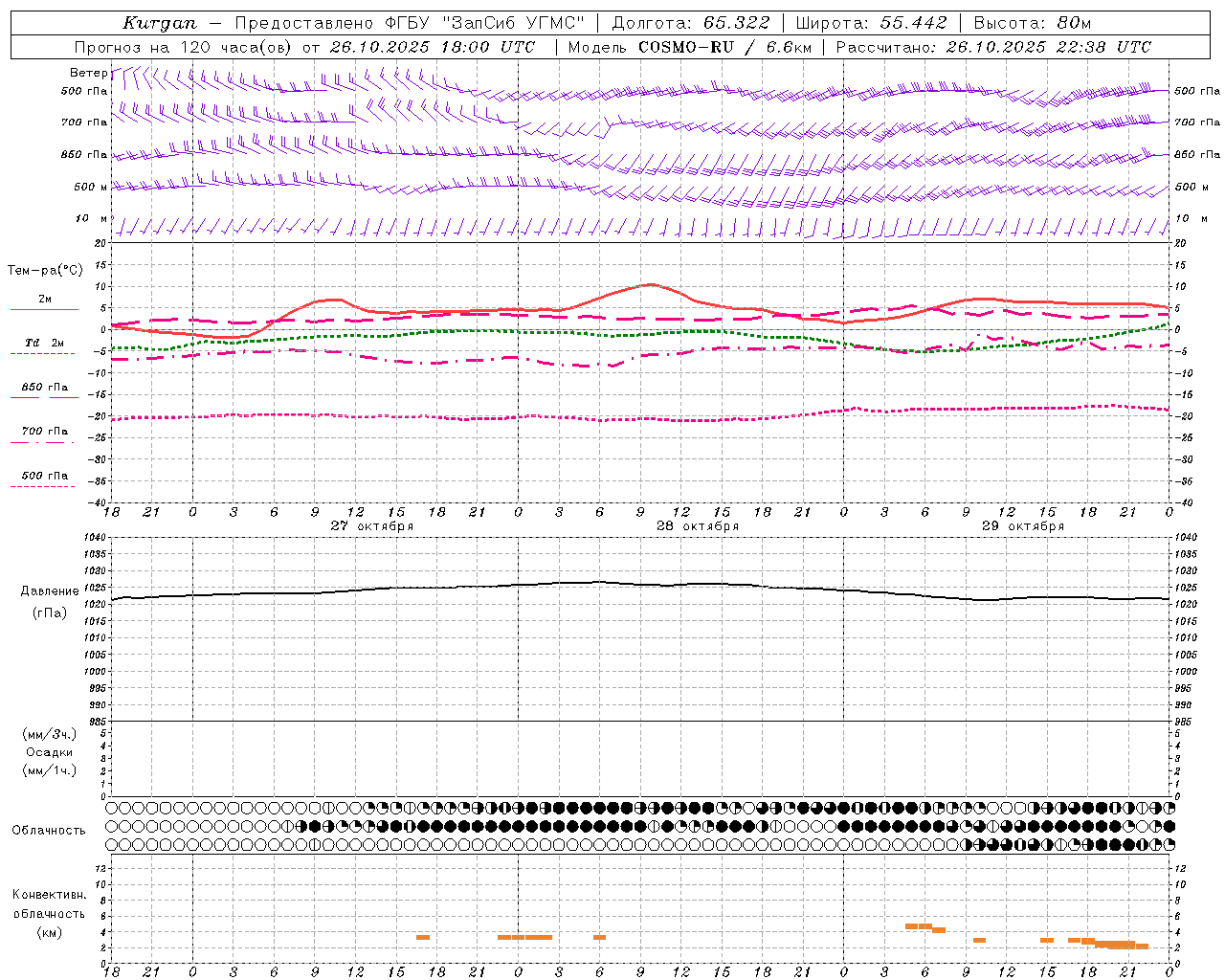Image resolution: width=1225 pixels, height=980 pixels.
Task: Click "Рассчитано: 26.10.2025 22:38 UTC" timestamp
Action: pyautogui.click(x=993, y=47)
